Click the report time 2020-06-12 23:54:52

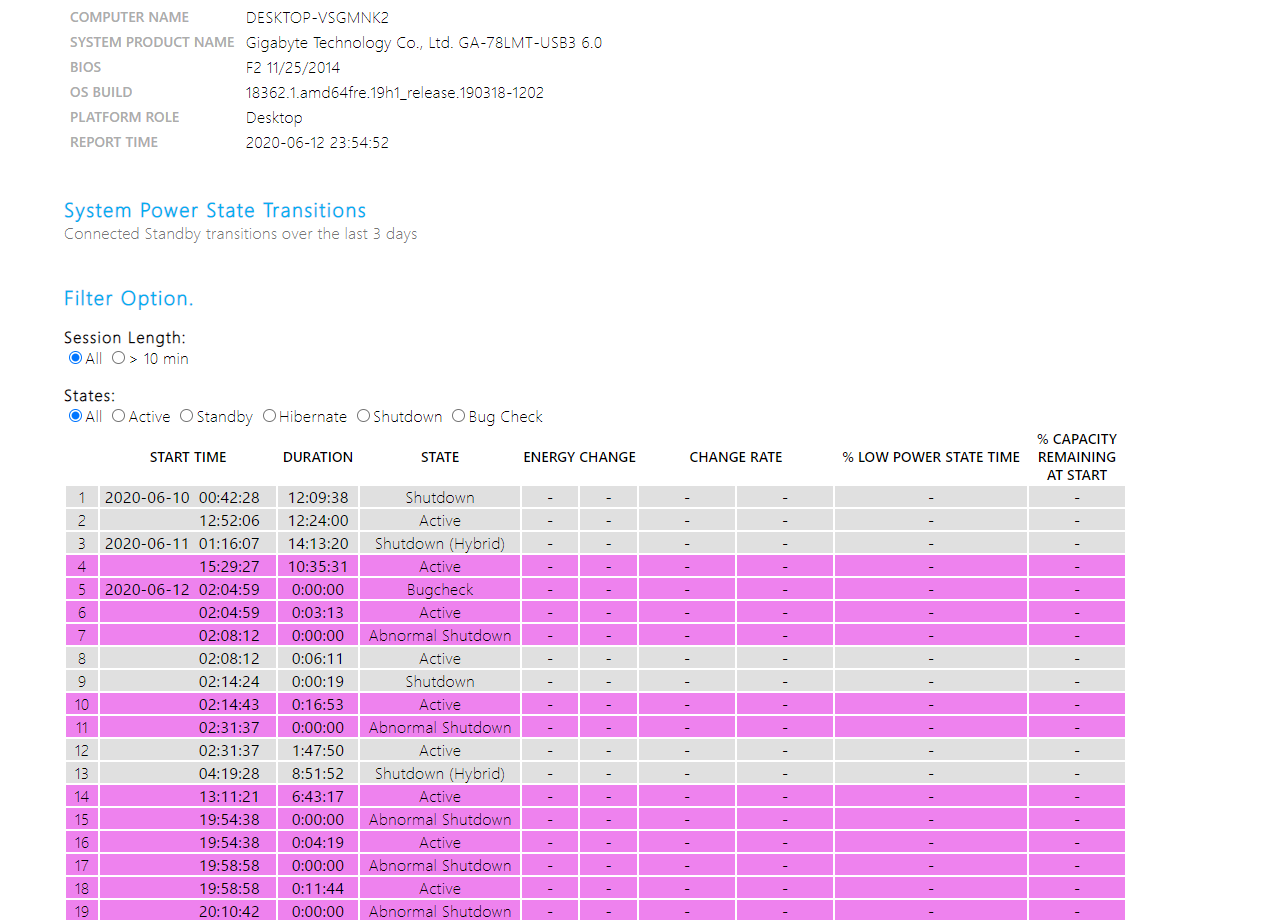point(317,143)
